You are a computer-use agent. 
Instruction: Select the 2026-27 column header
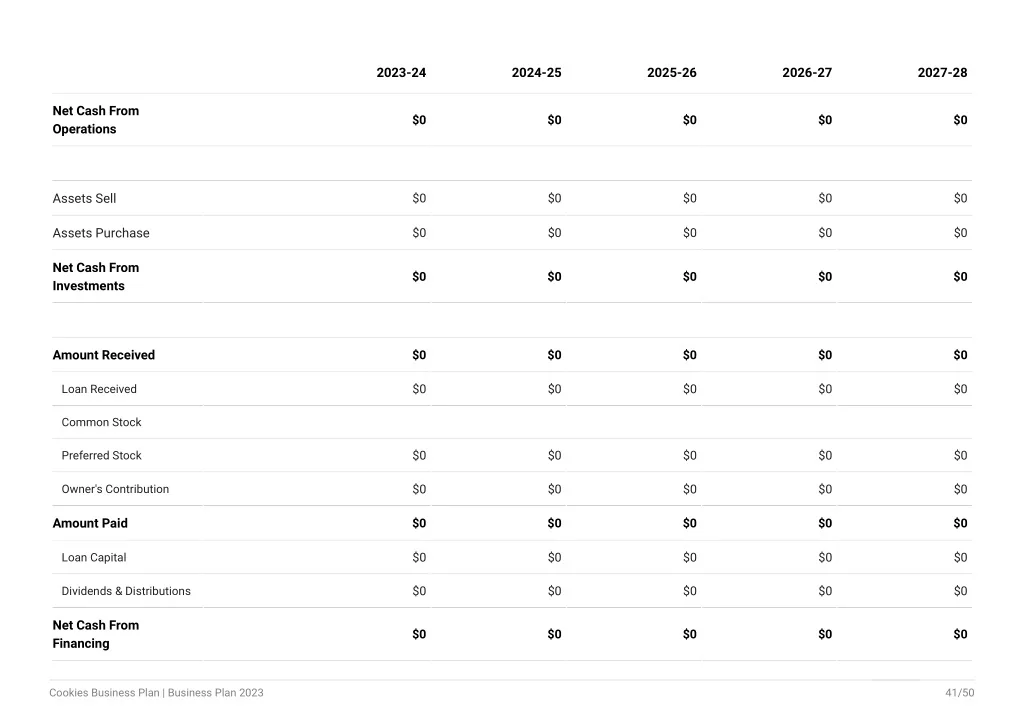807,72
